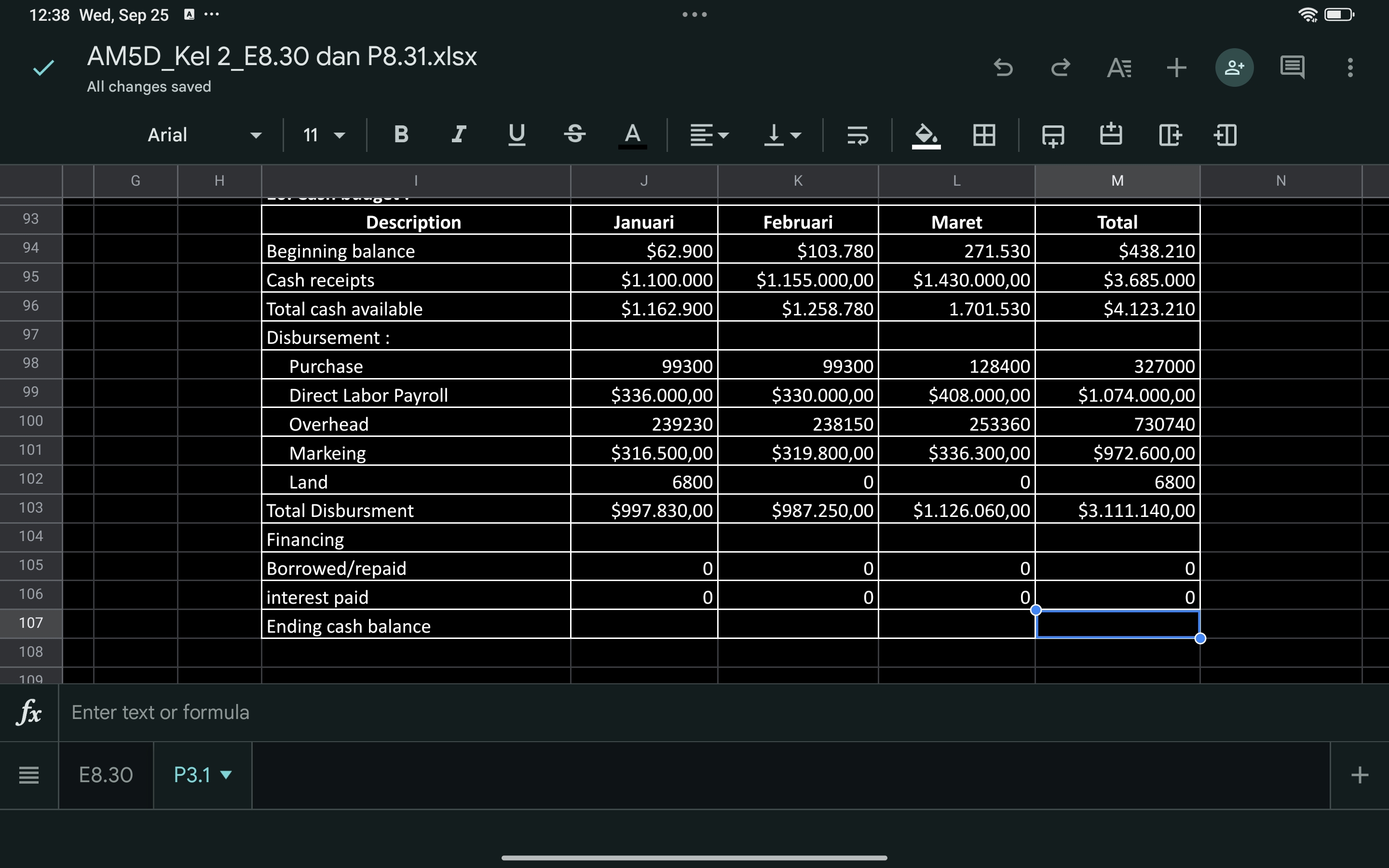Select row 107 header

coord(31,623)
